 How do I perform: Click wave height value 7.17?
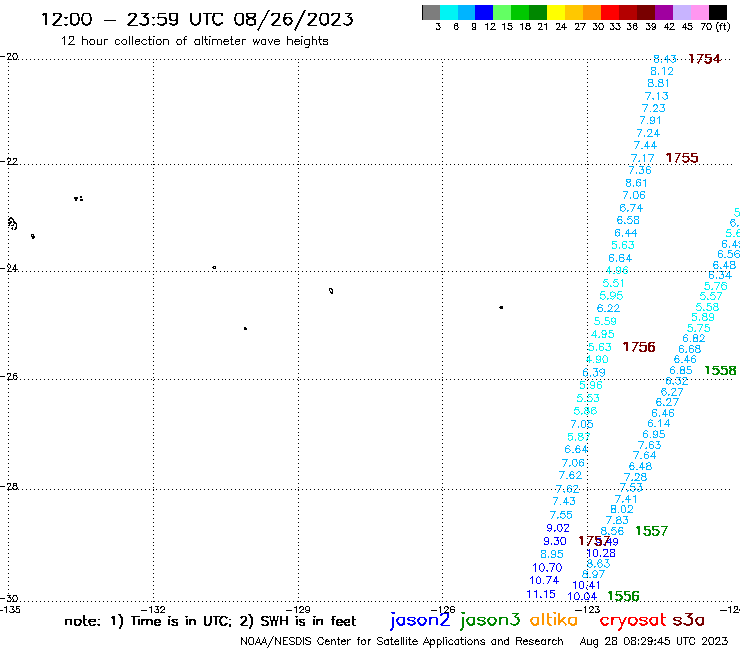pos(642,158)
